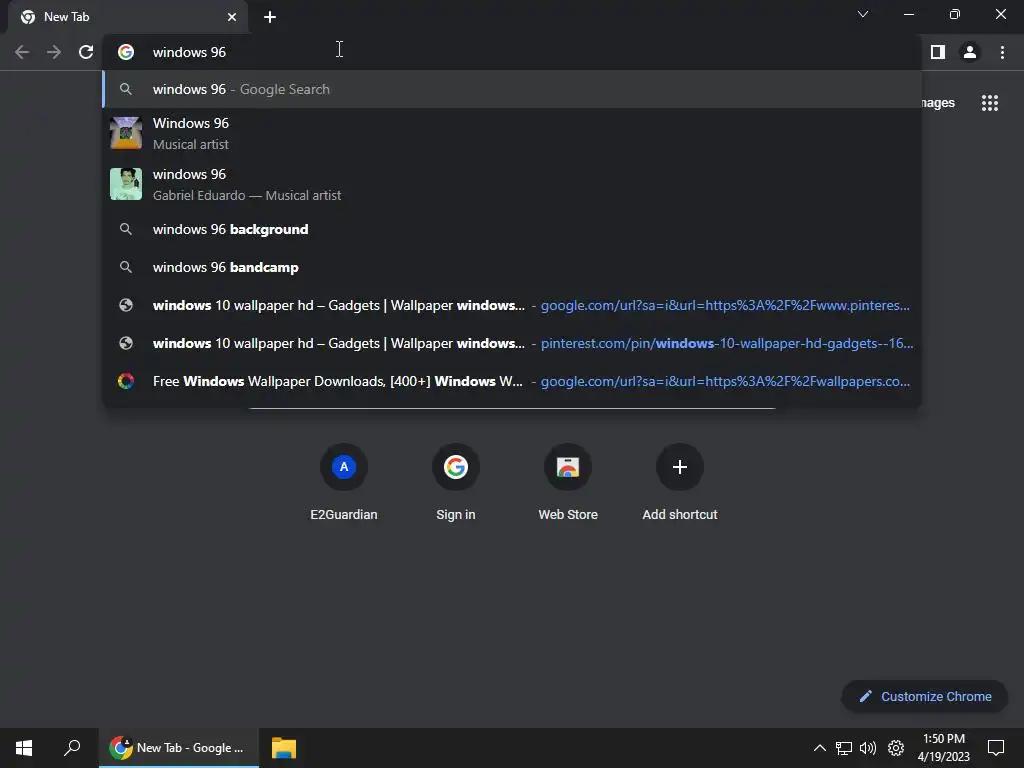The width and height of the screenshot is (1024, 768).
Task: Click the Add shortcut button
Action: [680, 483]
